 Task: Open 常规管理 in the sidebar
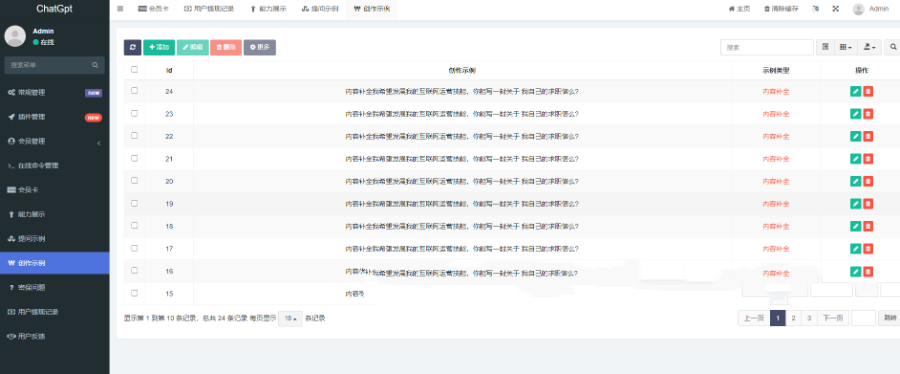[x=55, y=93]
